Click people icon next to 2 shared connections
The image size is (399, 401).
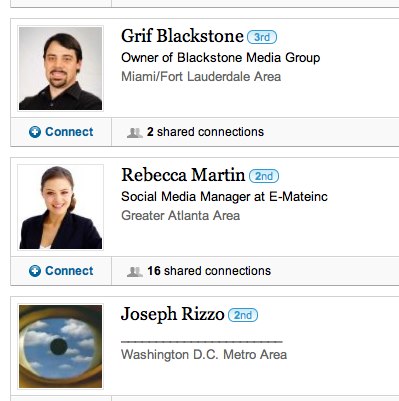click(x=134, y=133)
